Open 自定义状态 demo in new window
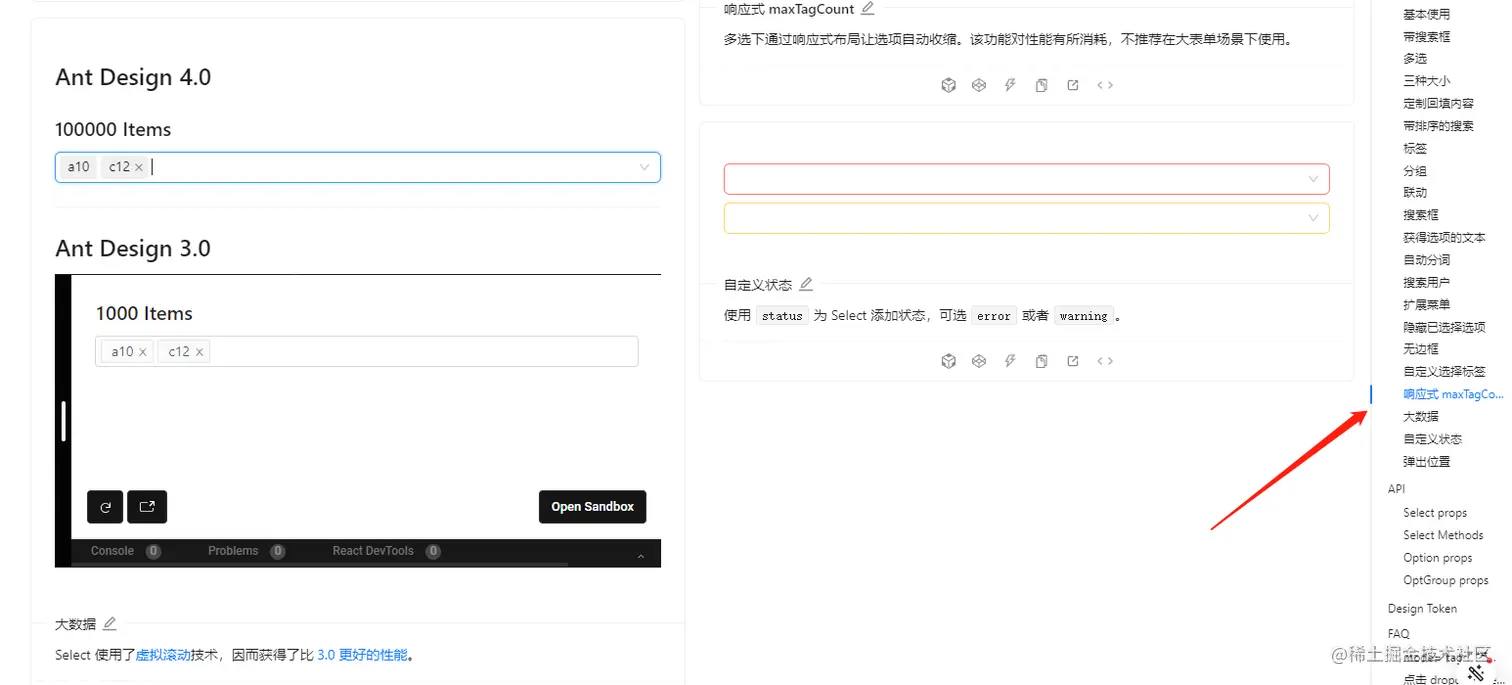The height and width of the screenshot is (685, 1512). 1073,361
